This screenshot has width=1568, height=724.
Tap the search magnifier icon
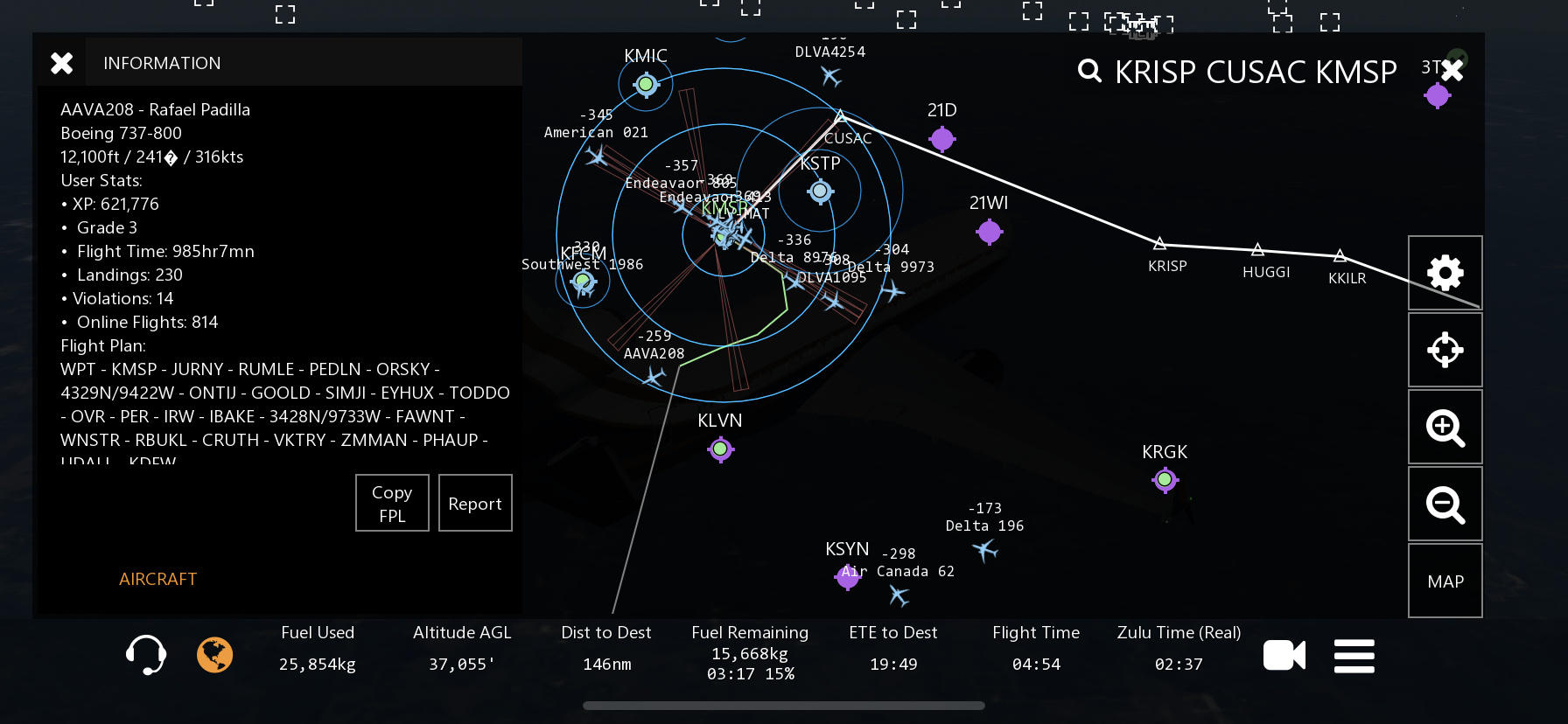(1089, 71)
